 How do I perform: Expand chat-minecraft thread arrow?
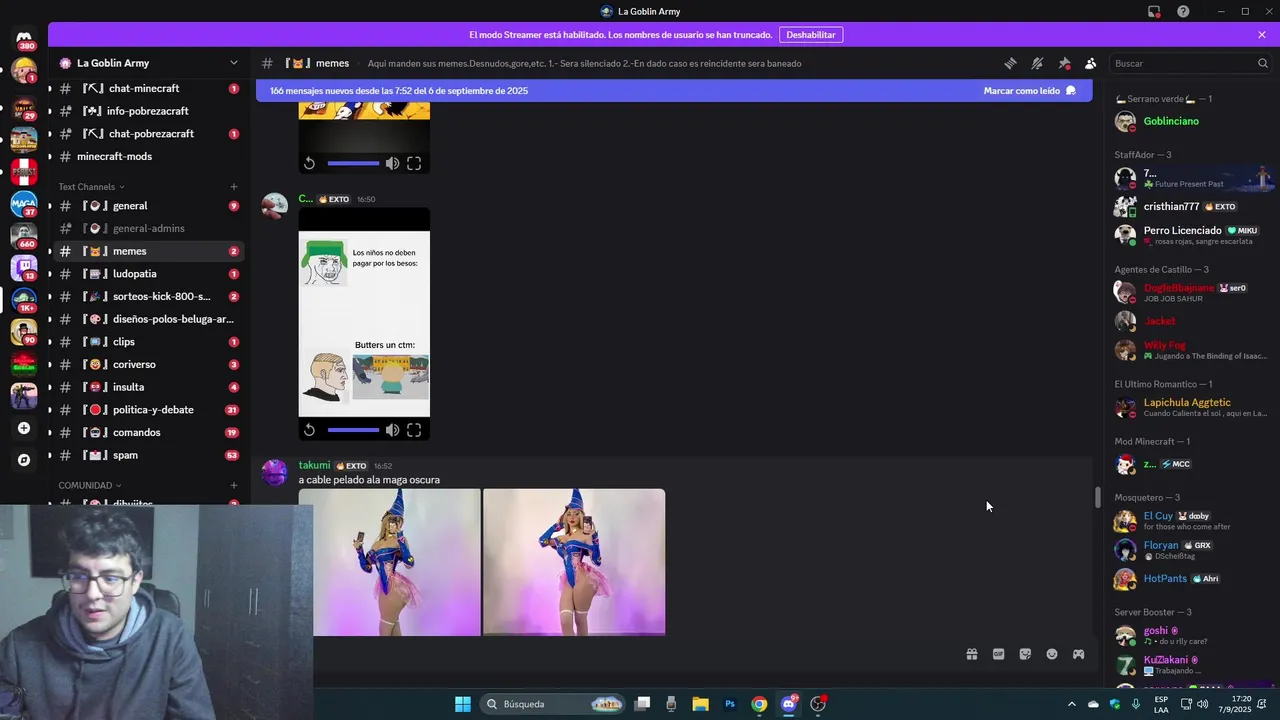point(50,88)
